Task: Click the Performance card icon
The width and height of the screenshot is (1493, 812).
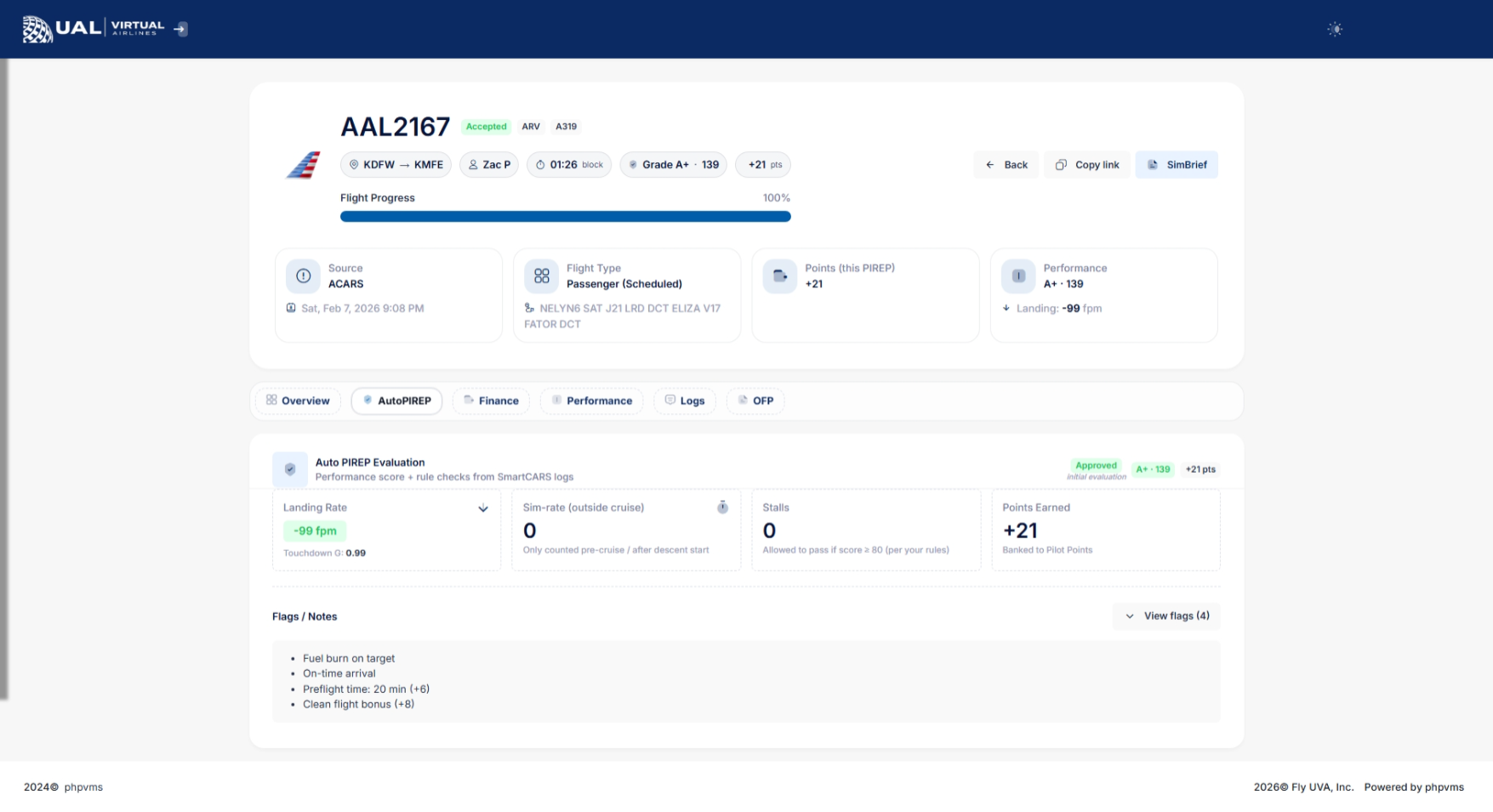Action: 1017,276
